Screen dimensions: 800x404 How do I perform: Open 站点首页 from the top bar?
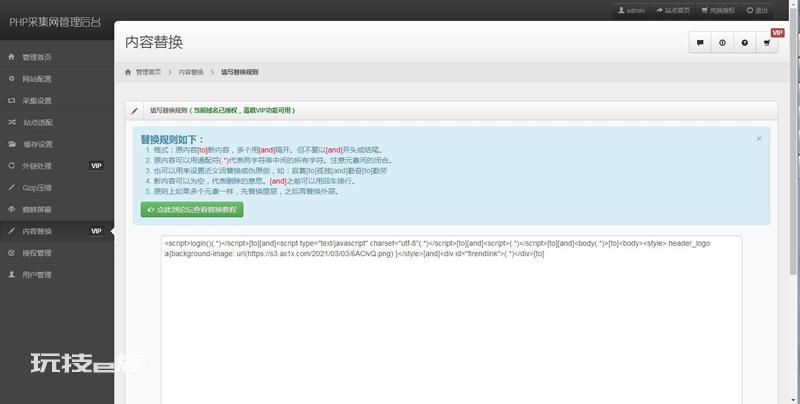(x=673, y=10)
